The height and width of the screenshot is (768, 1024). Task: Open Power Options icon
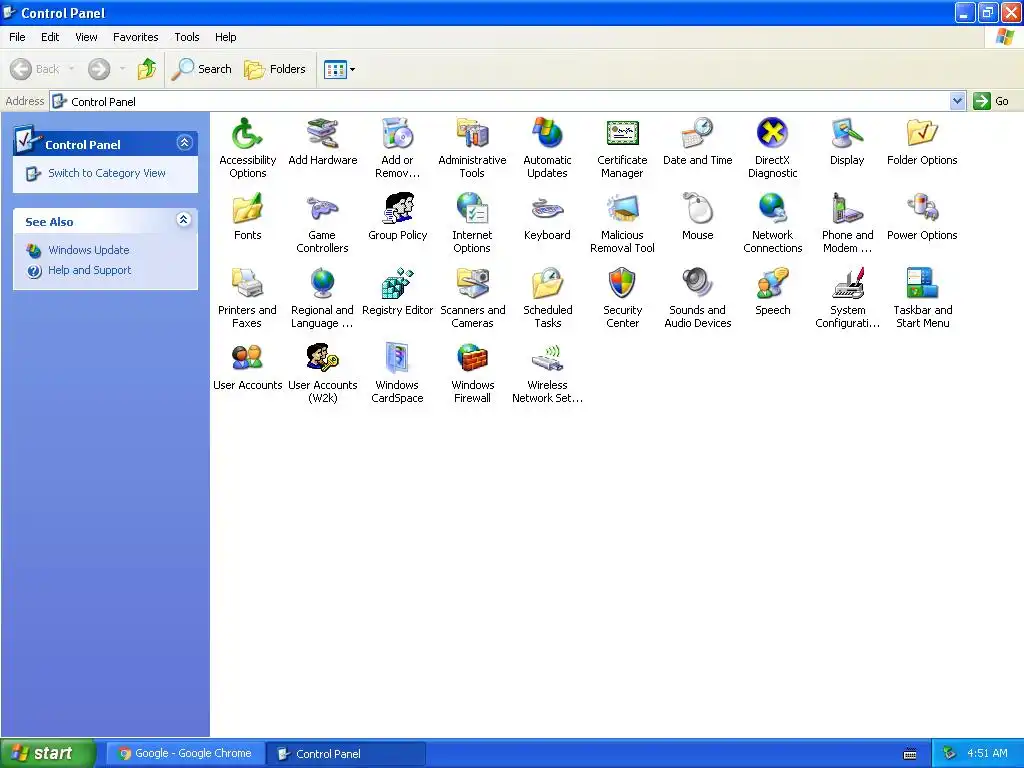922,208
